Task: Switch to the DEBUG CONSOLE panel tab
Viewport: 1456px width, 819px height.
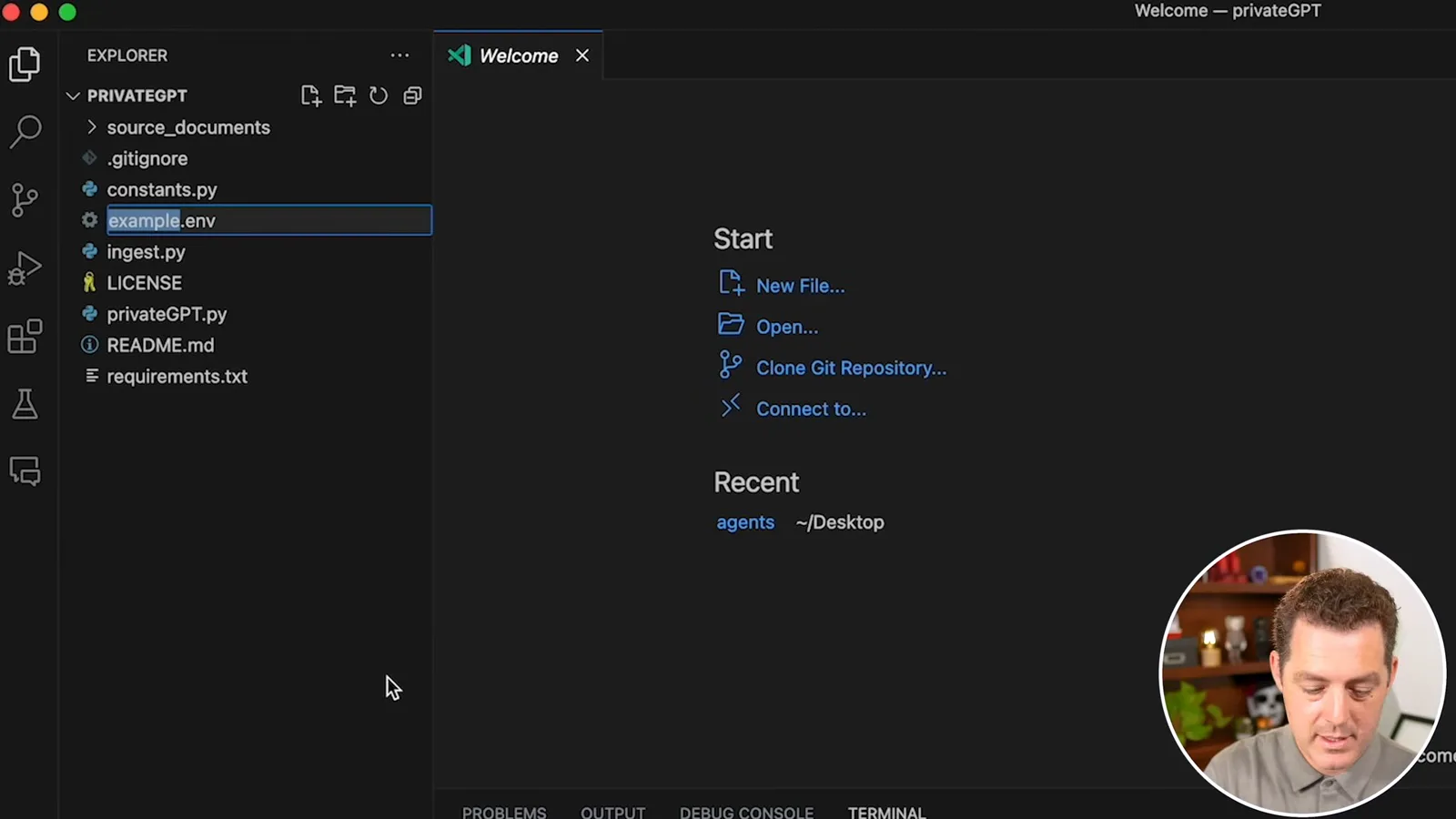Action: 746,812
